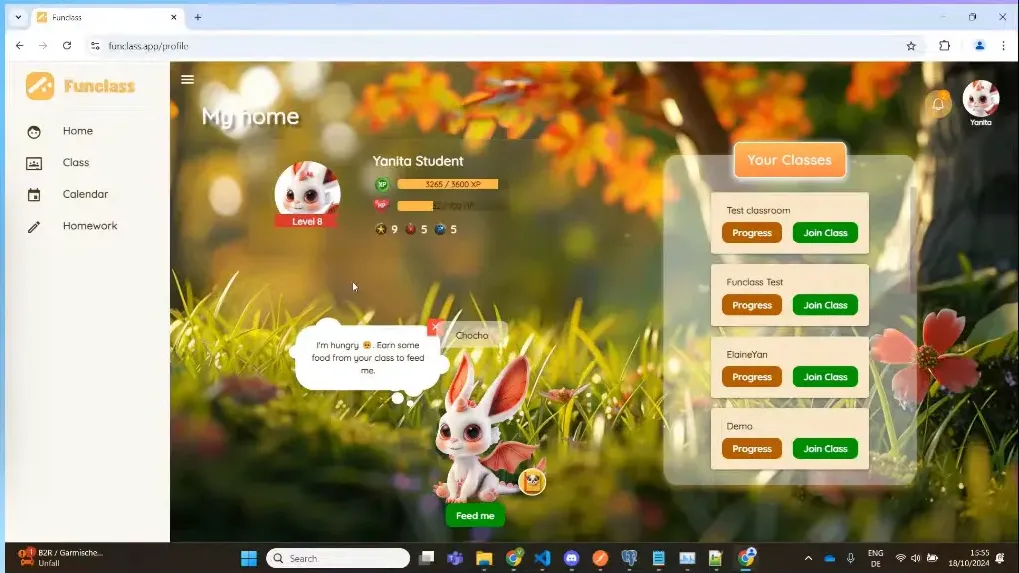View site information icon
Viewport: 1019px width, 573px height.
pyautogui.click(x=96, y=45)
